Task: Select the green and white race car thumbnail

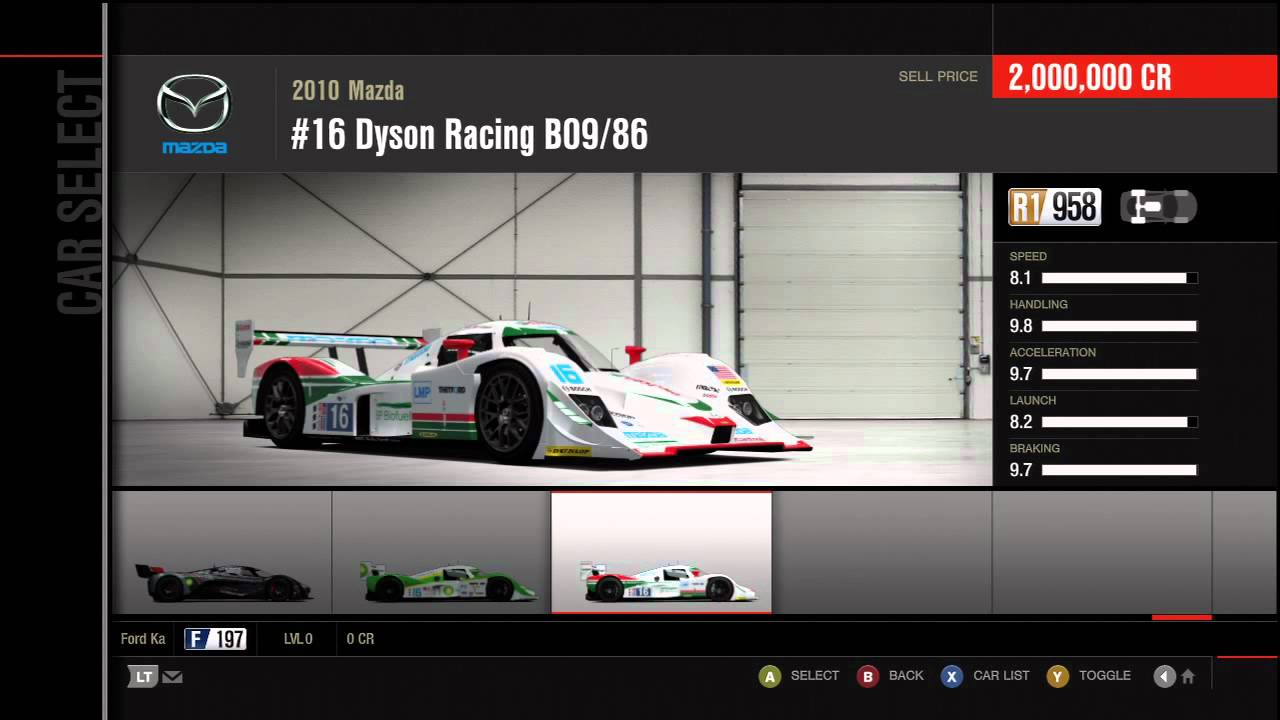Action: tap(441, 552)
